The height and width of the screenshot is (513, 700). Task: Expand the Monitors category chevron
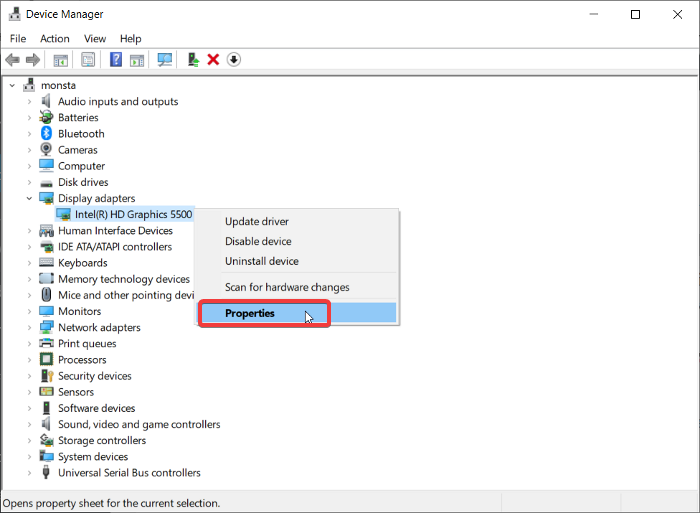pyautogui.click(x=29, y=311)
